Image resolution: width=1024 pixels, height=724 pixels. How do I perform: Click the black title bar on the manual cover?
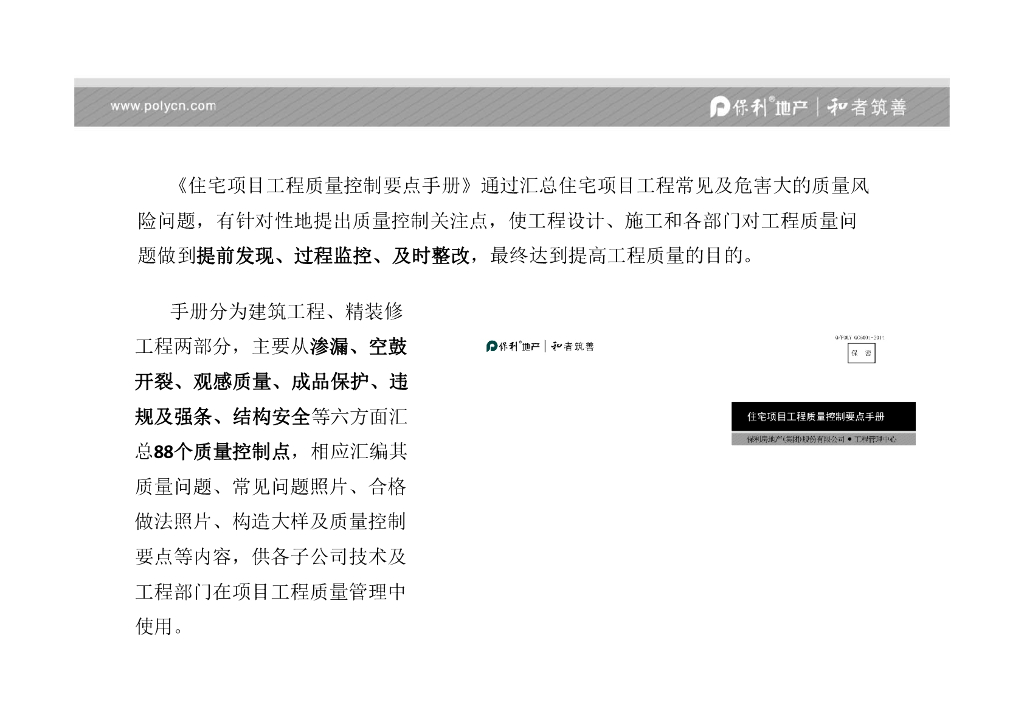coord(823,417)
